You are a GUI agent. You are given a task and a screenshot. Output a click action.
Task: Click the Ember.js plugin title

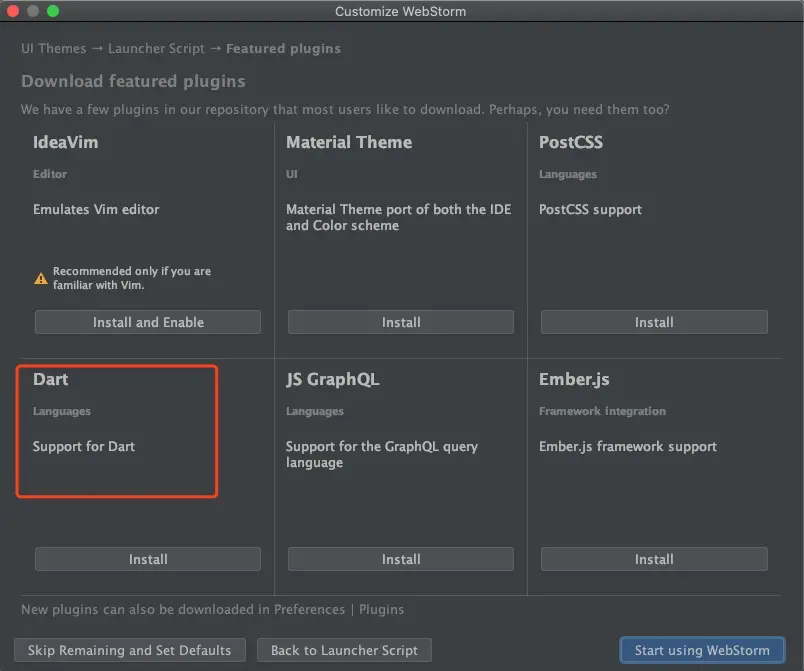(x=574, y=379)
